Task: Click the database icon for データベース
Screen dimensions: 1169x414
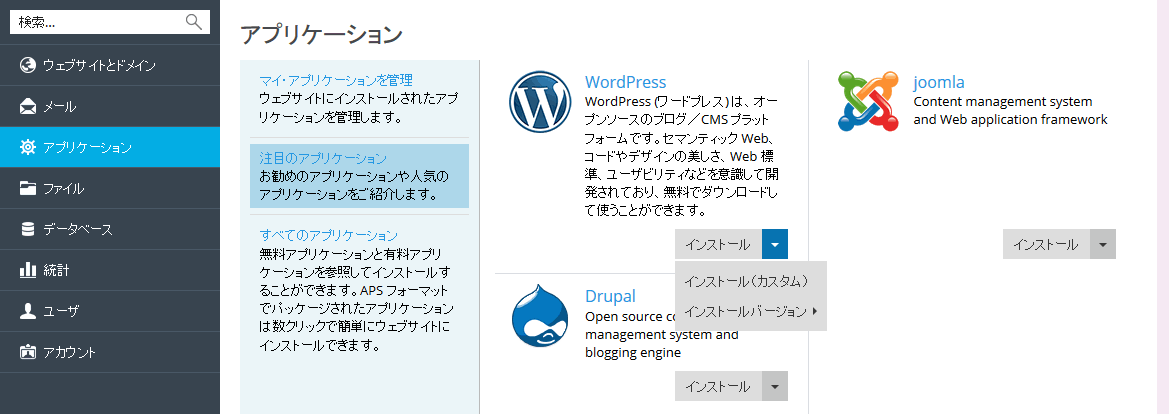Action: (28, 229)
